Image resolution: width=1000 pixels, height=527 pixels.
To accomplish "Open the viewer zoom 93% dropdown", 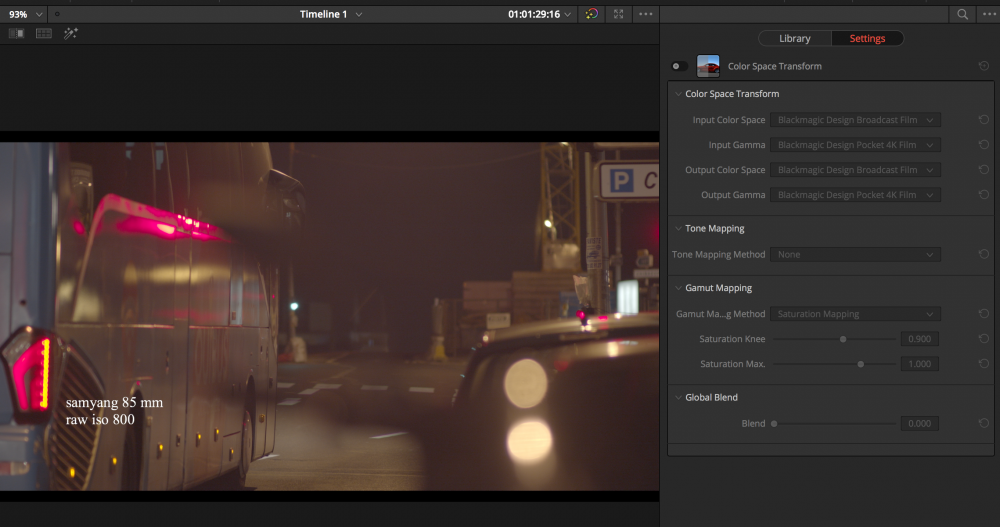I will tap(26, 14).
